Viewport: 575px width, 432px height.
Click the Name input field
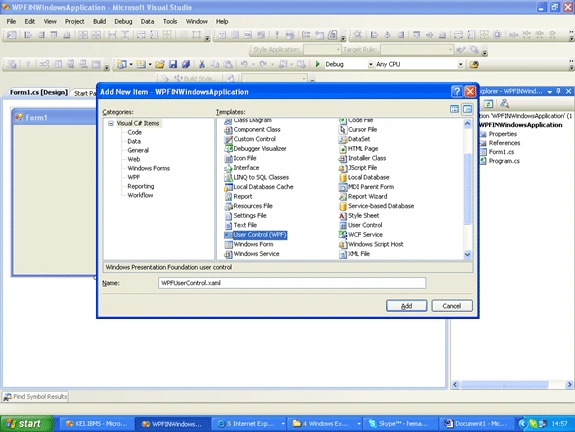click(x=292, y=283)
